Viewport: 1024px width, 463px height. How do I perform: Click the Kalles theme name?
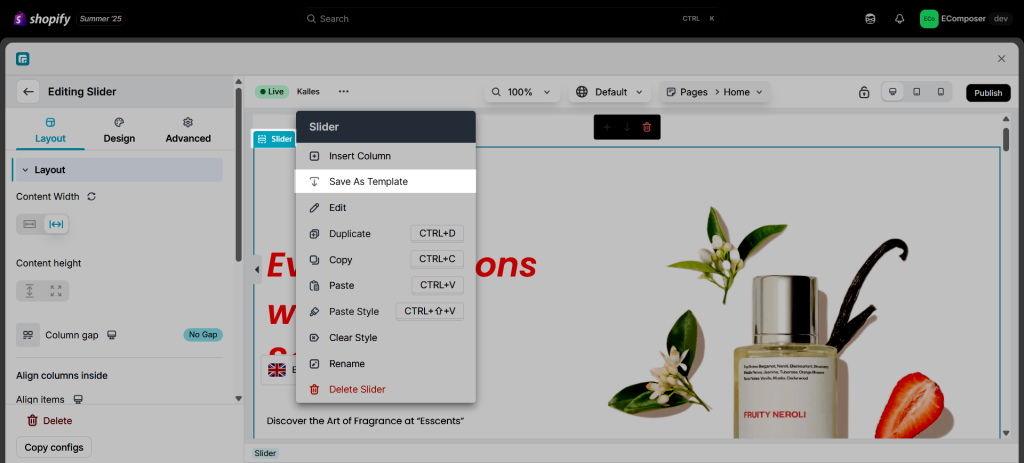click(308, 92)
